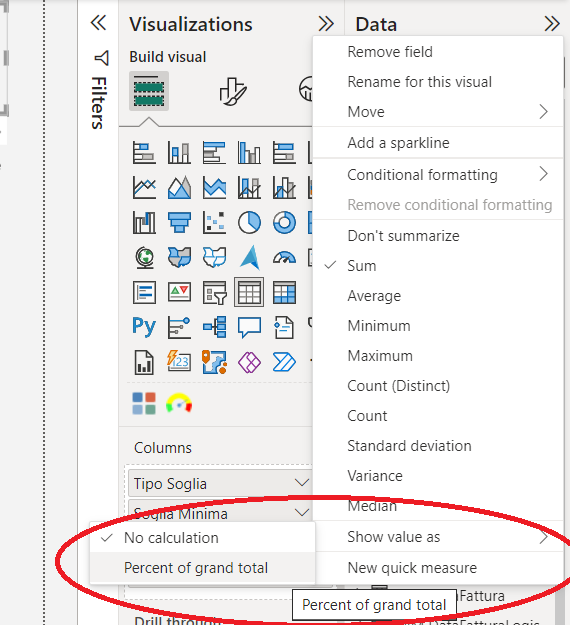Select Minimum aggregation
The width and height of the screenshot is (570, 625).
pos(438,326)
